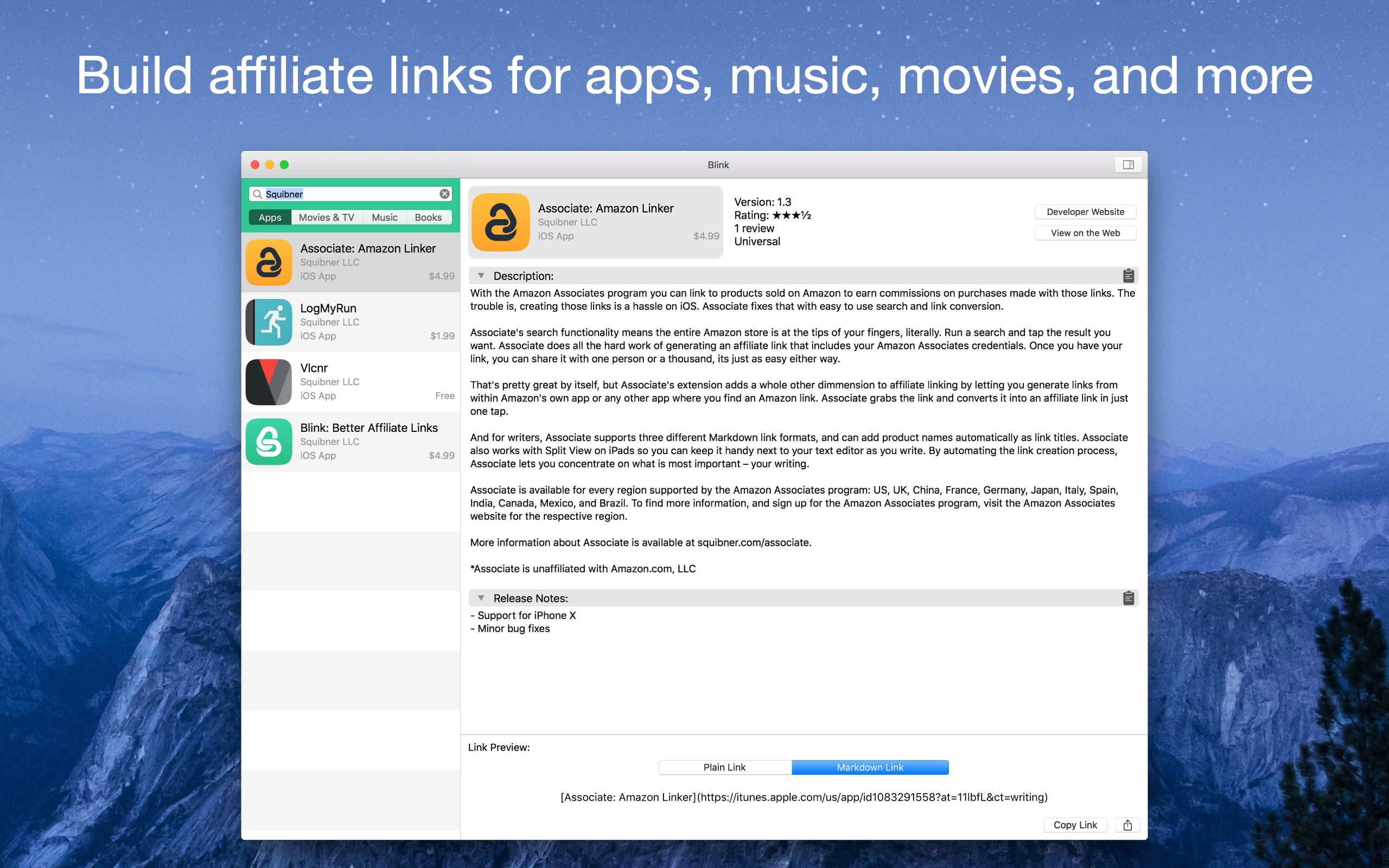
Task: Collapse the Description section
Action: click(481, 276)
